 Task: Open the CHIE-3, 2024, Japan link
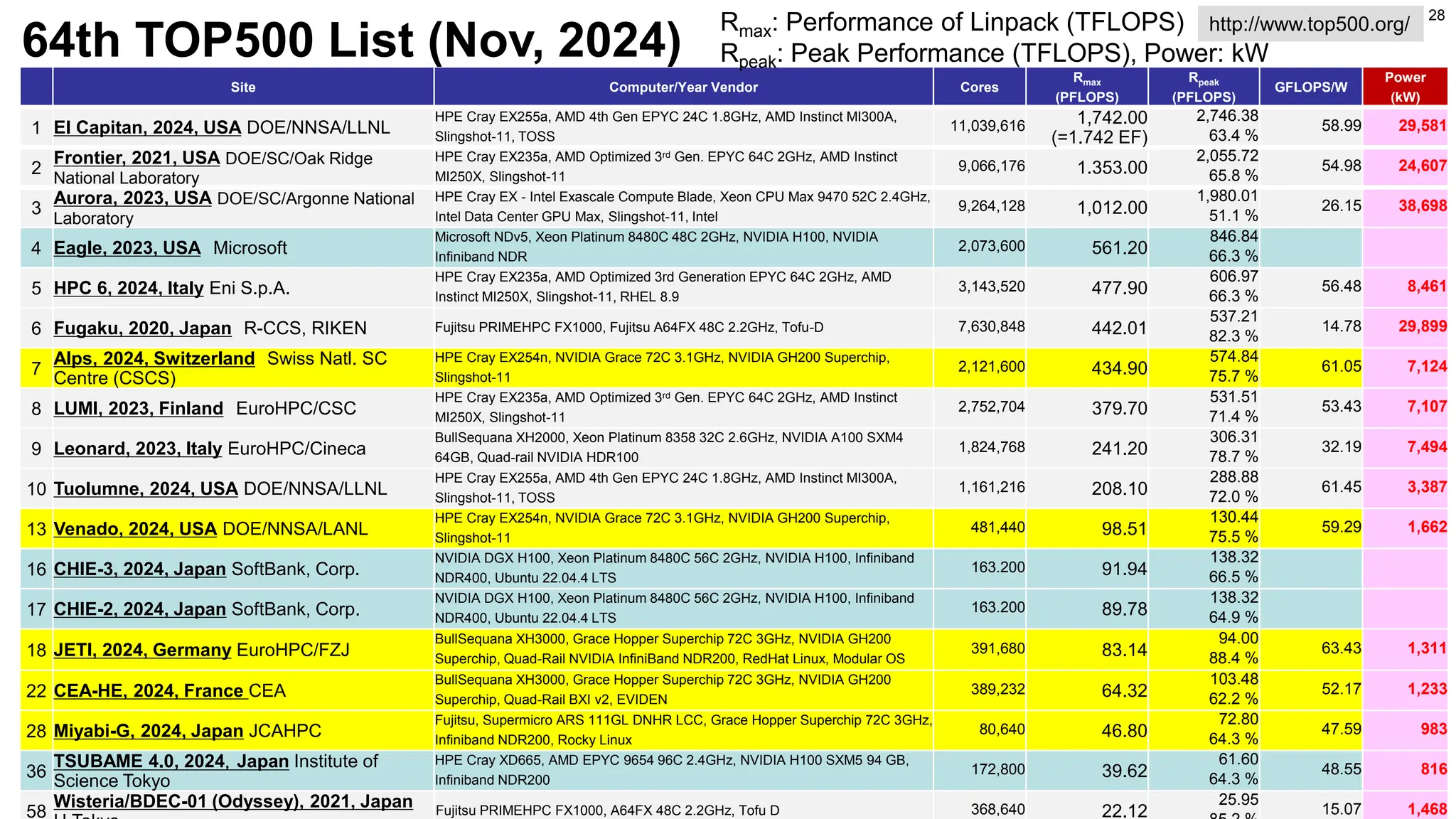[140, 569]
